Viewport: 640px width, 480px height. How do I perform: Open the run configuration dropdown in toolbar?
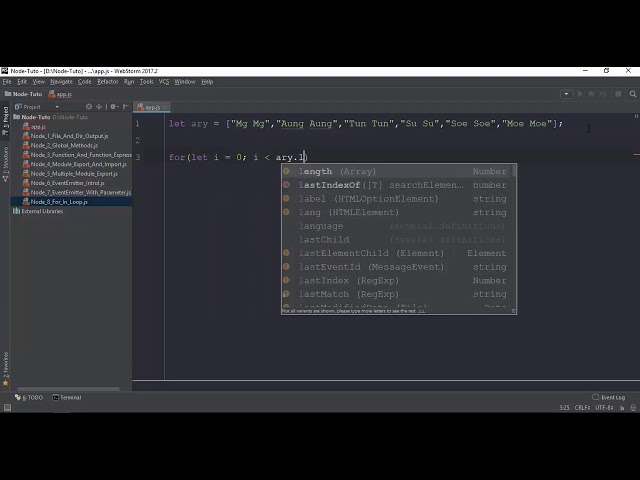pos(568,94)
